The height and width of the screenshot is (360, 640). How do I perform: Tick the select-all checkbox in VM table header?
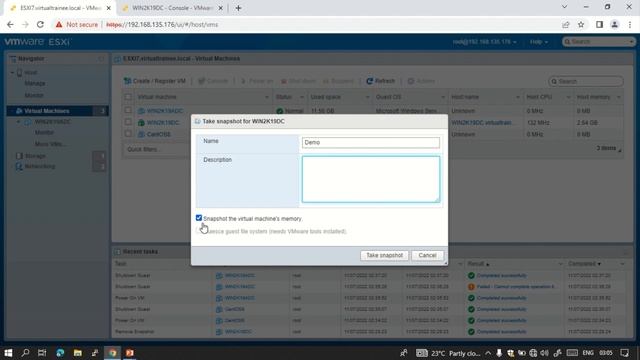pyautogui.click(x=128, y=97)
